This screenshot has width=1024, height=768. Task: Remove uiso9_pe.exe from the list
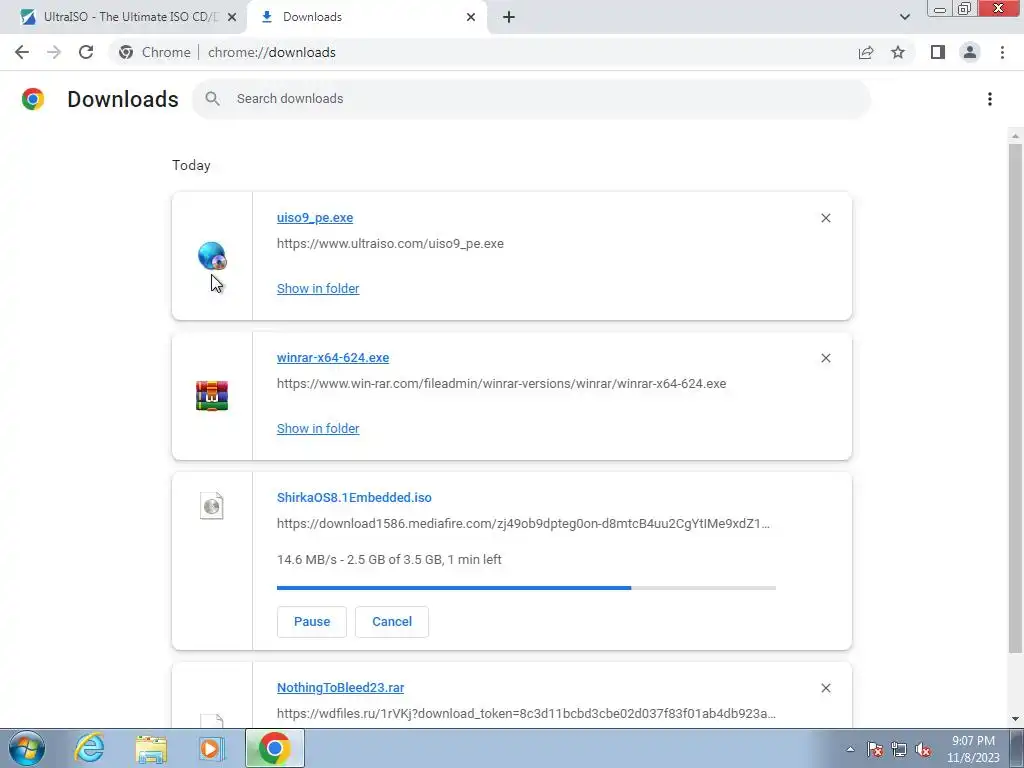coord(825,218)
